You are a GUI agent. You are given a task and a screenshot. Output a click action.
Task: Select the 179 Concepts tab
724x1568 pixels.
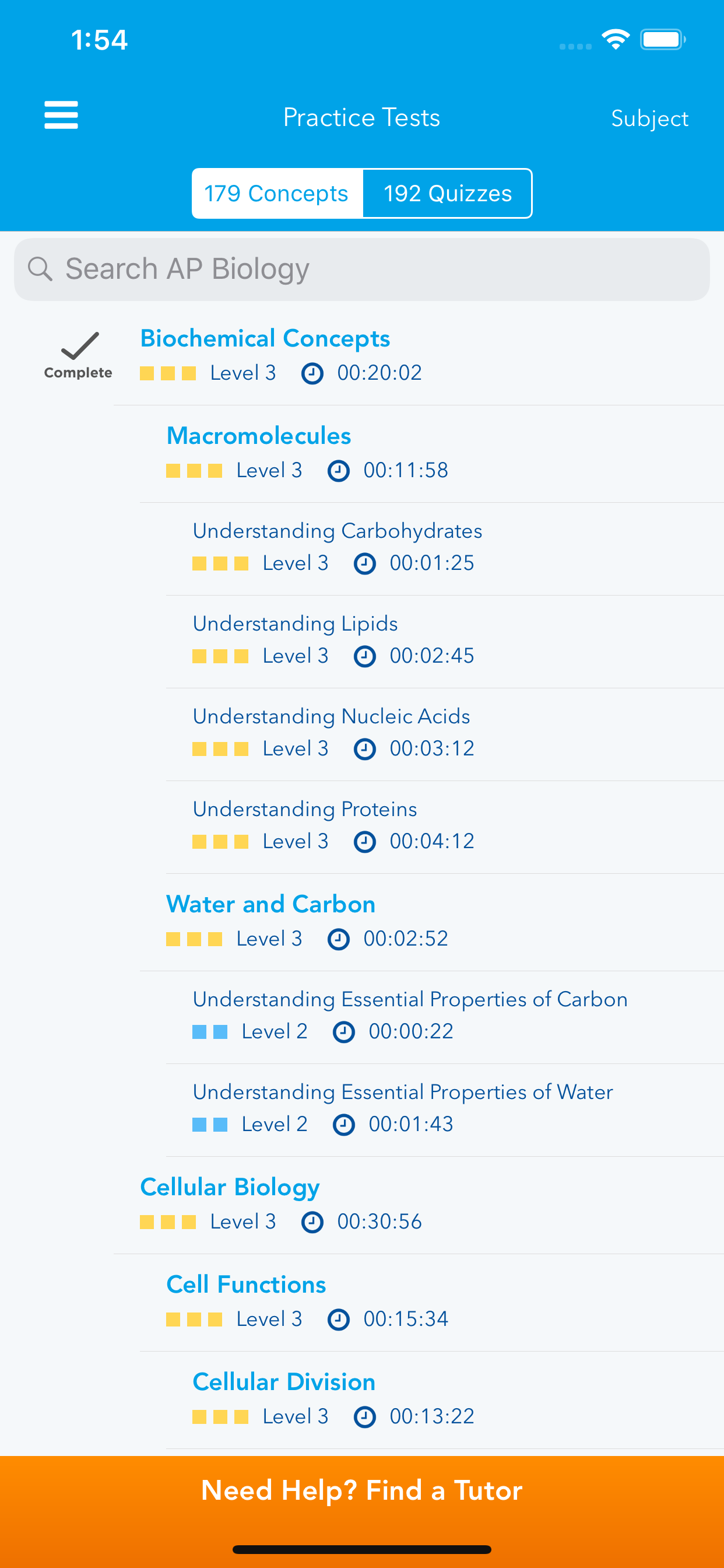click(x=276, y=193)
